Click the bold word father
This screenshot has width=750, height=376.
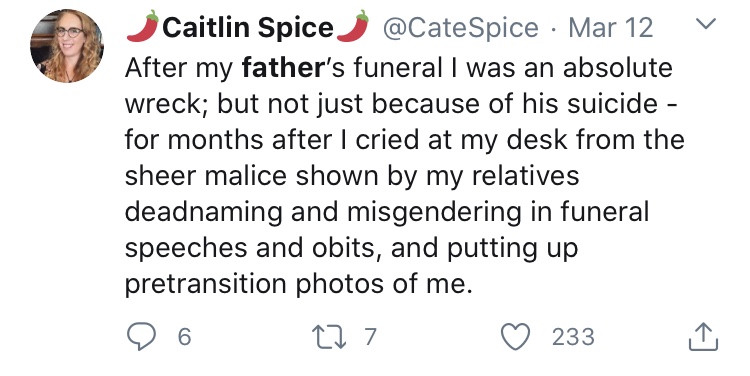click(x=283, y=68)
